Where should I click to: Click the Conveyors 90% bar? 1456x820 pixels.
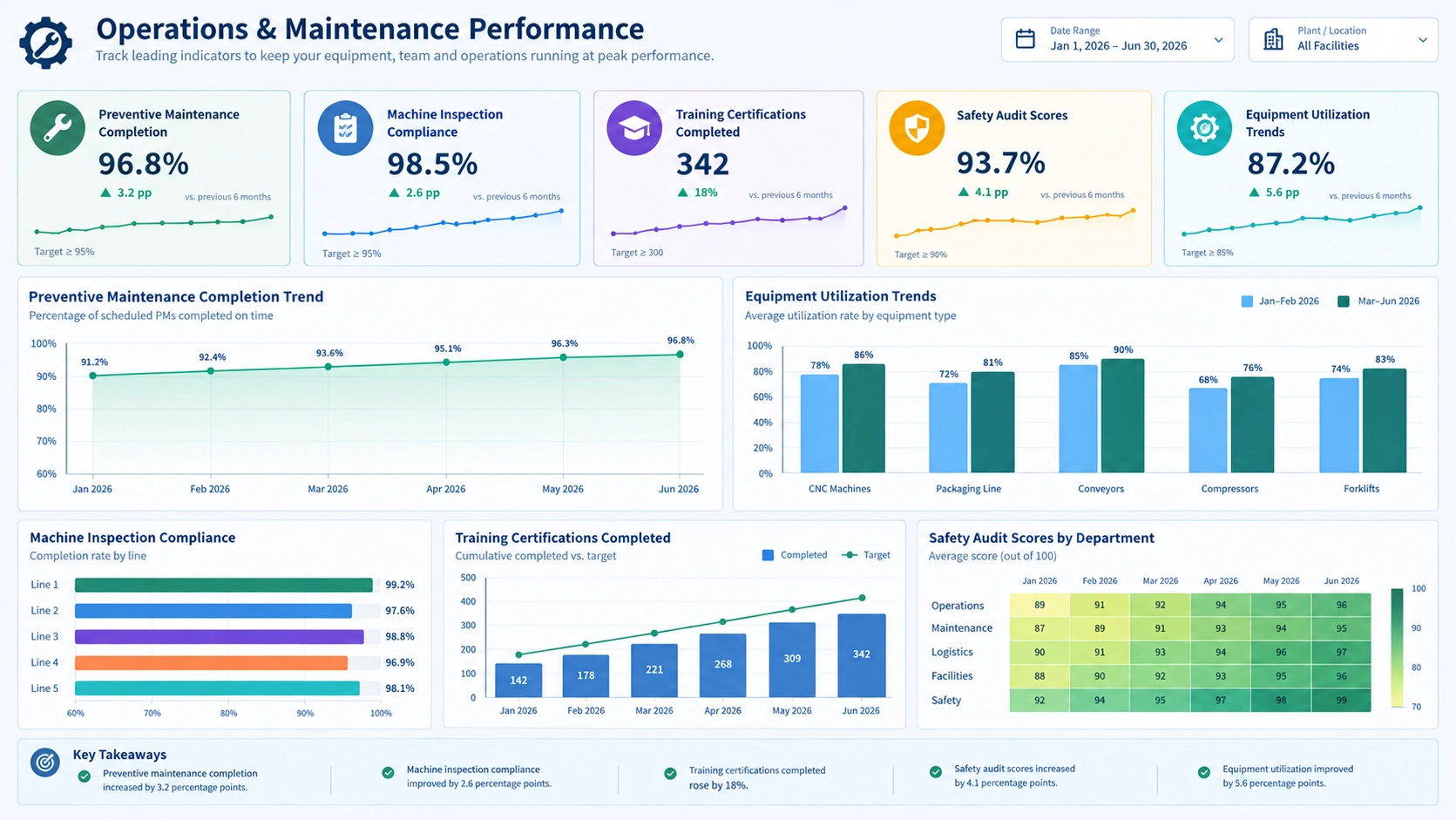click(1122, 416)
